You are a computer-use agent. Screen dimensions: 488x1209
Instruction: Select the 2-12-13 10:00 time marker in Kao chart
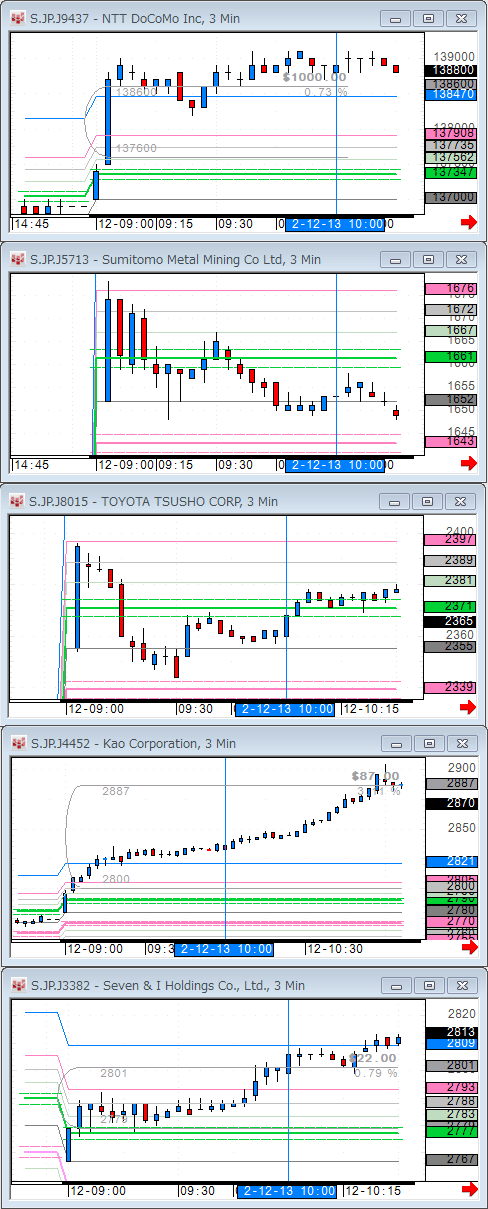[224, 948]
